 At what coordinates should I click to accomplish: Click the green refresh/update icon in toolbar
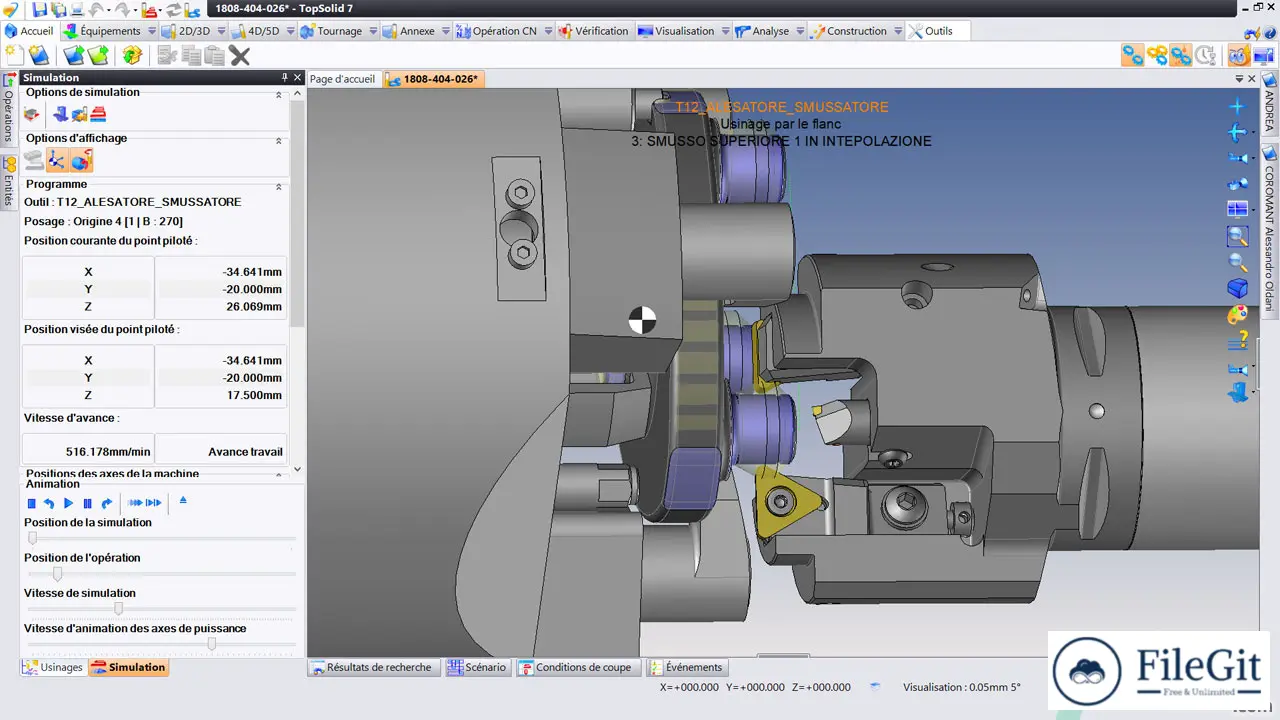(132, 55)
